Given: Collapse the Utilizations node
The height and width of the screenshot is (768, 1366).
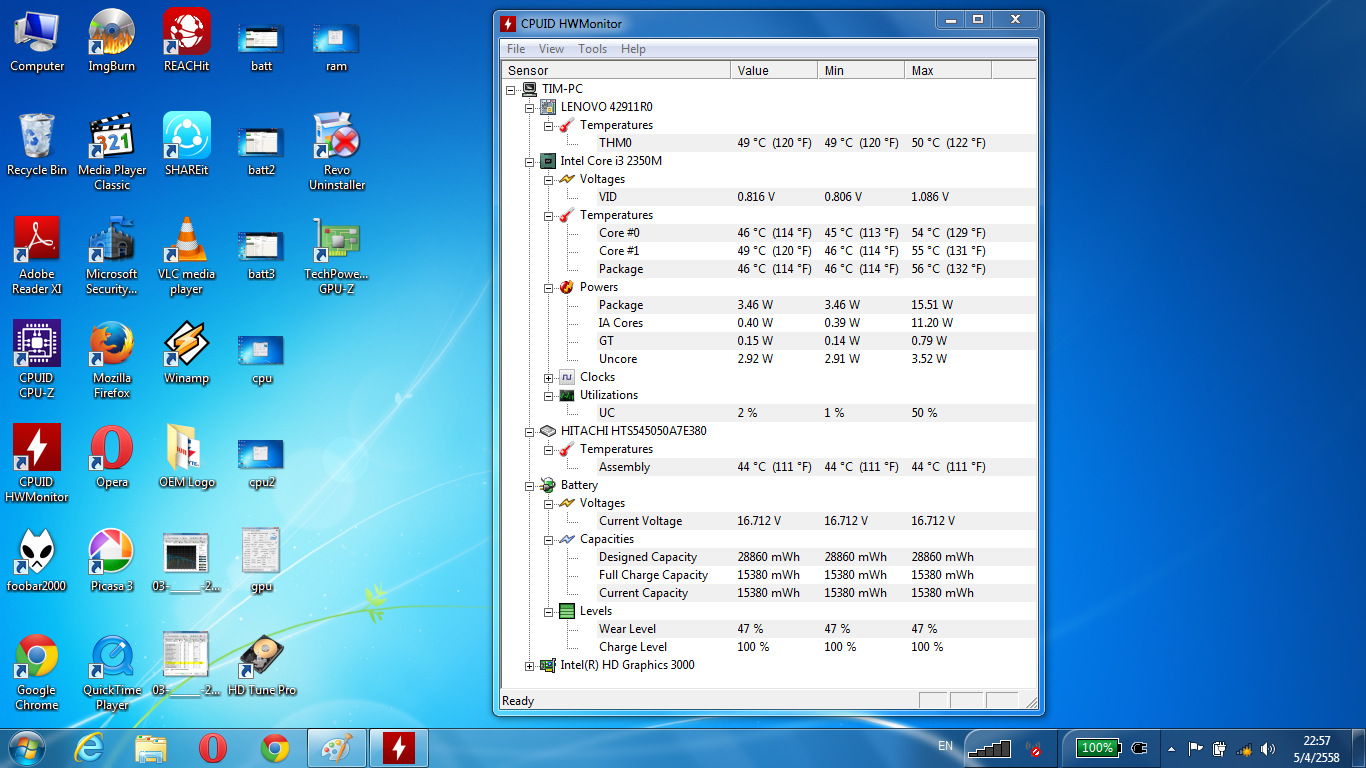Looking at the screenshot, I should click(549, 395).
